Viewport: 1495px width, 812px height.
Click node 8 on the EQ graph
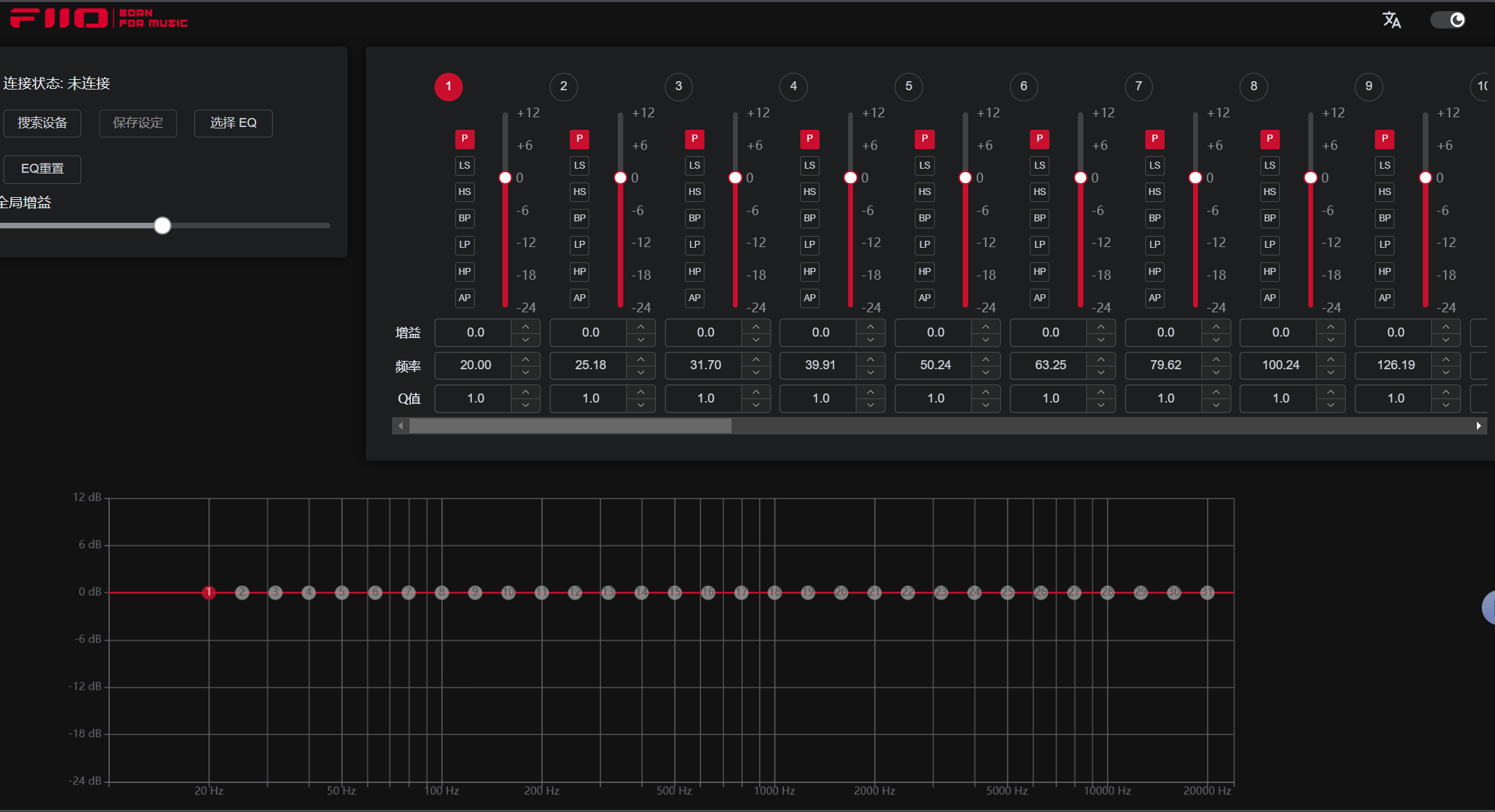[x=441, y=592]
